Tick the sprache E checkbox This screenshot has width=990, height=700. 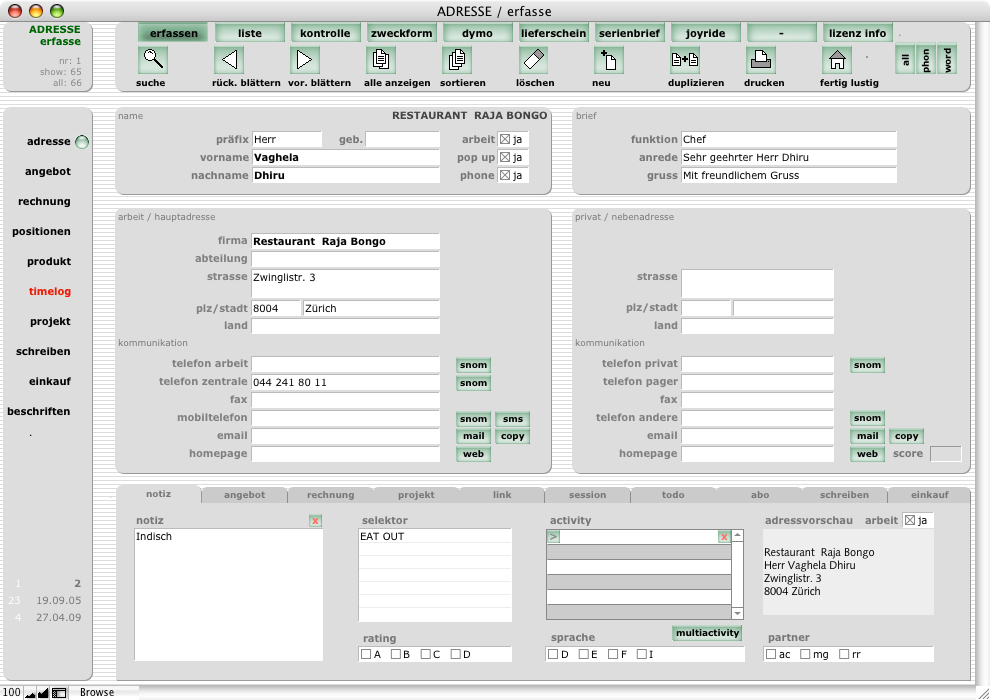click(582, 654)
